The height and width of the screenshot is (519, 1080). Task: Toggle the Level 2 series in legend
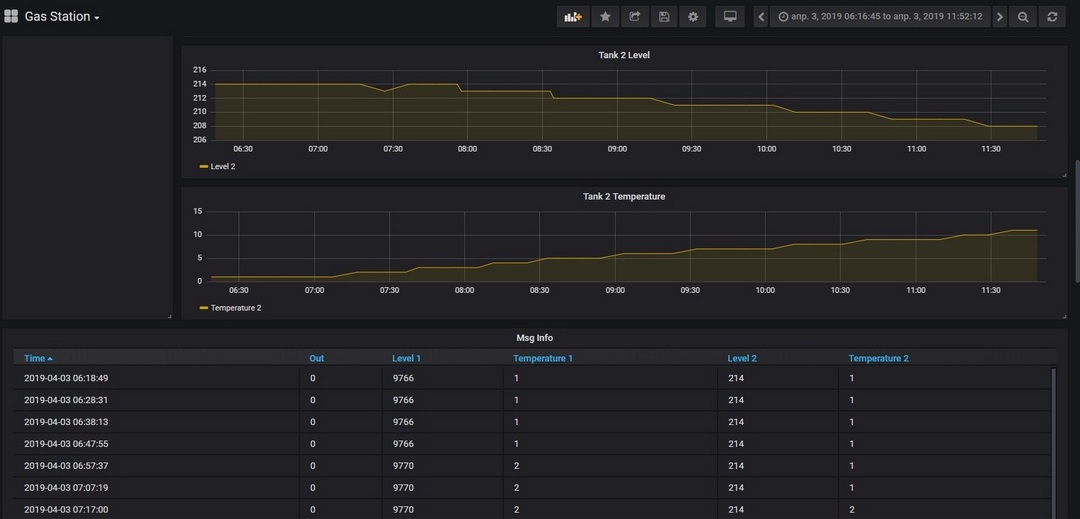click(x=222, y=167)
